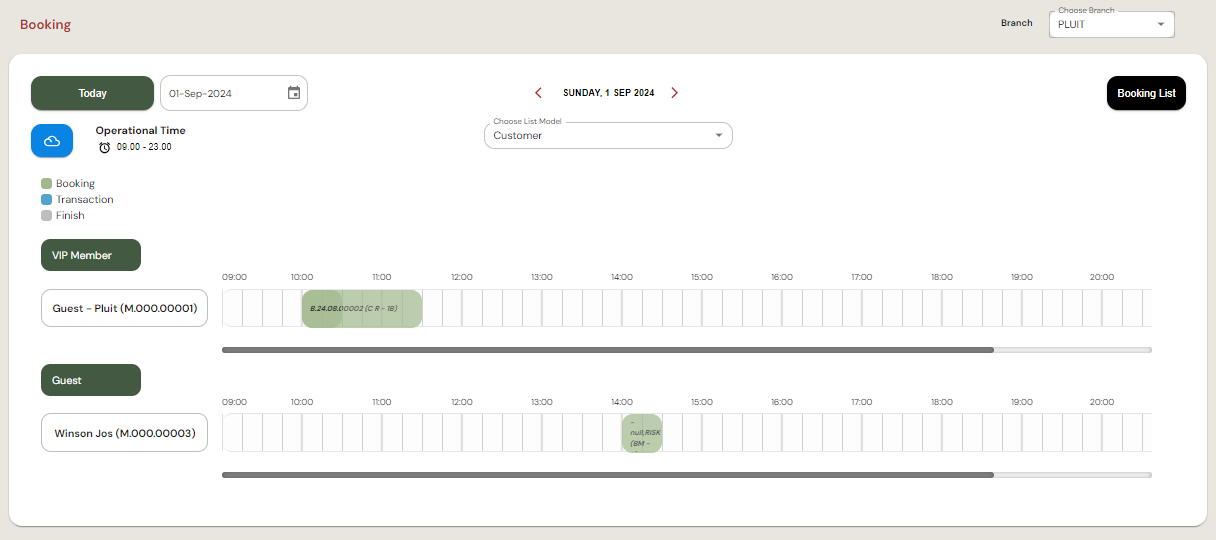The image size is (1216, 540).
Task: Open Winson Jos 14:00 booking block
Action: click(x=642, y=434)
